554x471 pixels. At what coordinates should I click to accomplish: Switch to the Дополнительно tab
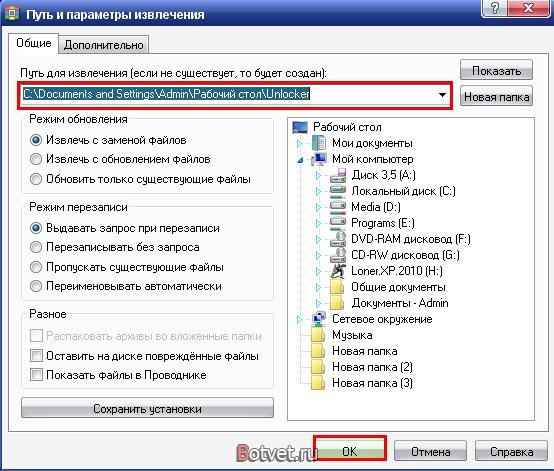(x=104, y=45)
